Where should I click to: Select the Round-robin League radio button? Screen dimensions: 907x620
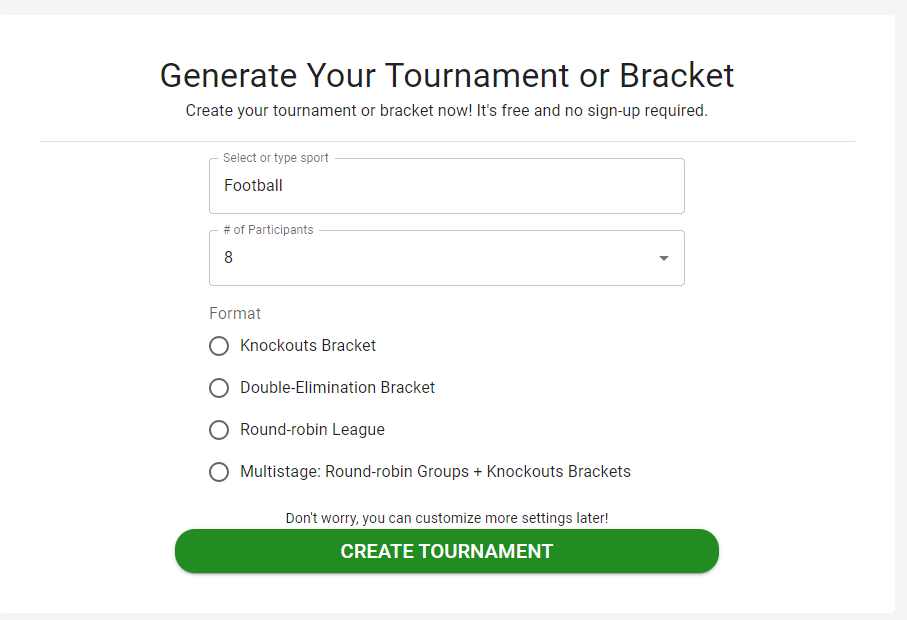[x=219, y=430]
